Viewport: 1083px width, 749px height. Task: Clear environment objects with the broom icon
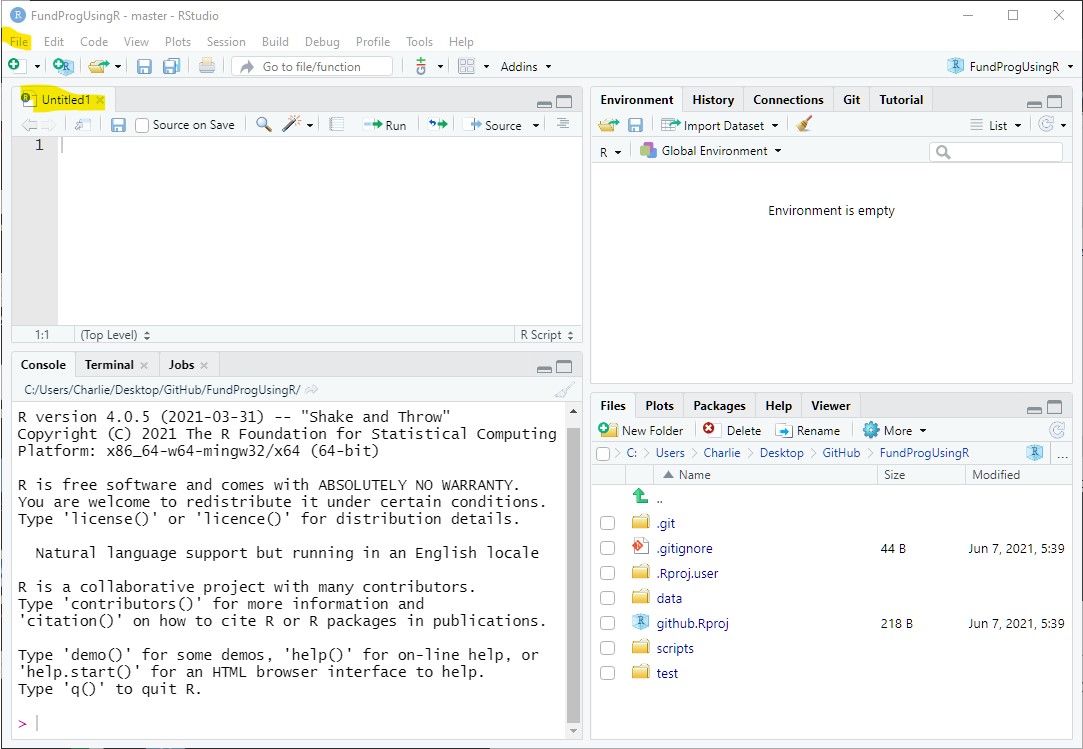pos(803,124)
